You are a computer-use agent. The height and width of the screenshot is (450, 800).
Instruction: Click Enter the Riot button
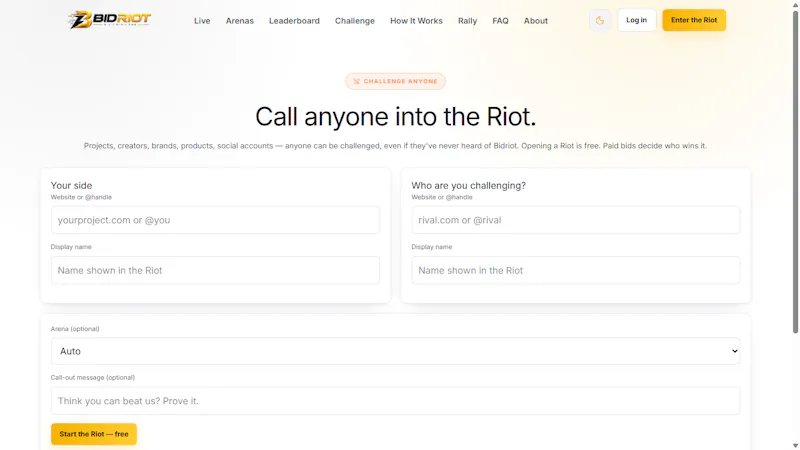click(694, 20)
